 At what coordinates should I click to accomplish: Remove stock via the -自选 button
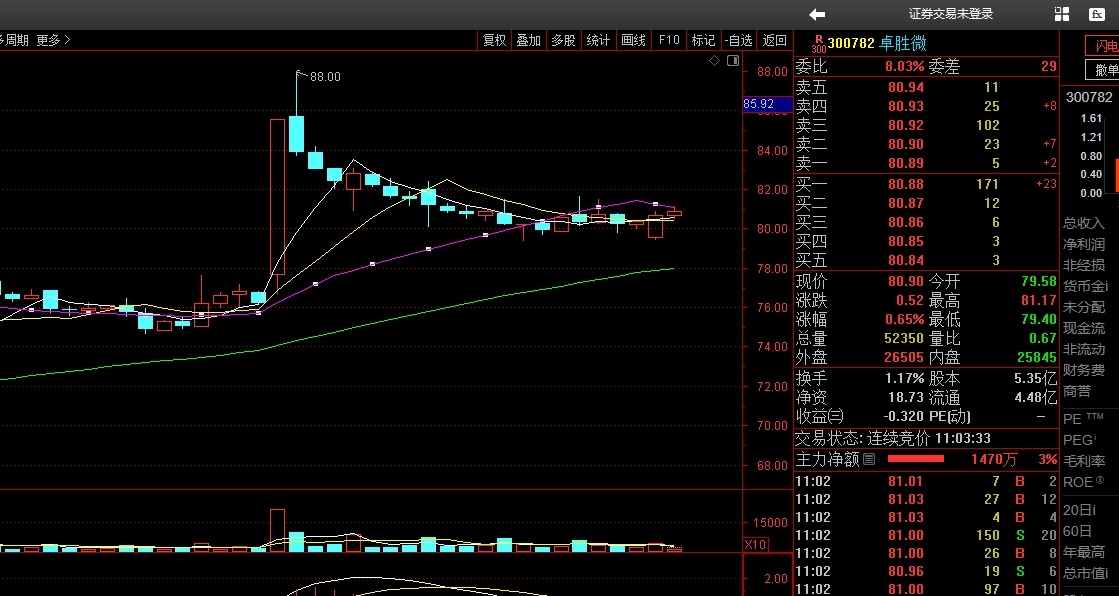[738, 41]
